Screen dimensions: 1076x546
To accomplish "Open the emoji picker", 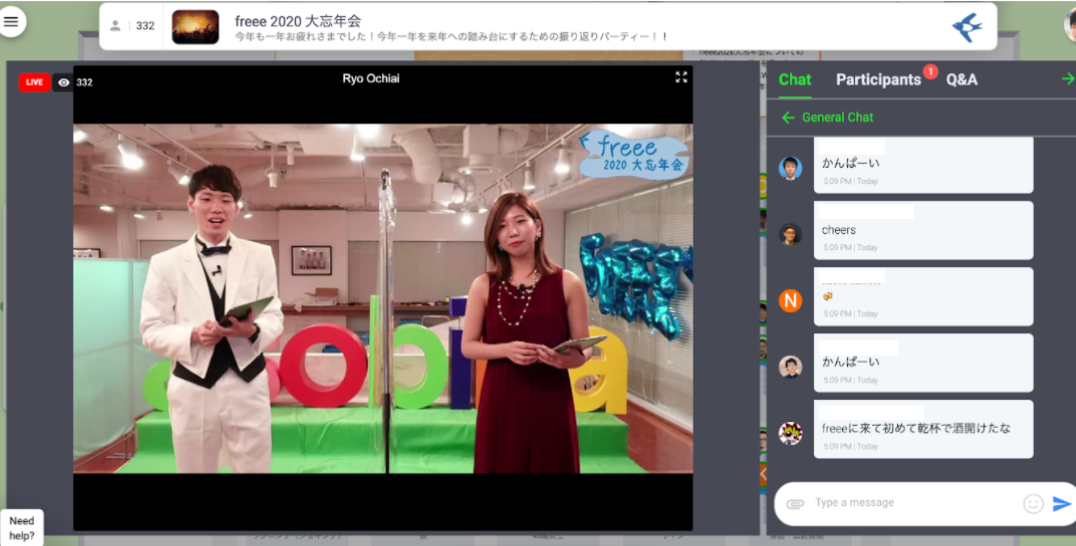I will click(1033, 504).
